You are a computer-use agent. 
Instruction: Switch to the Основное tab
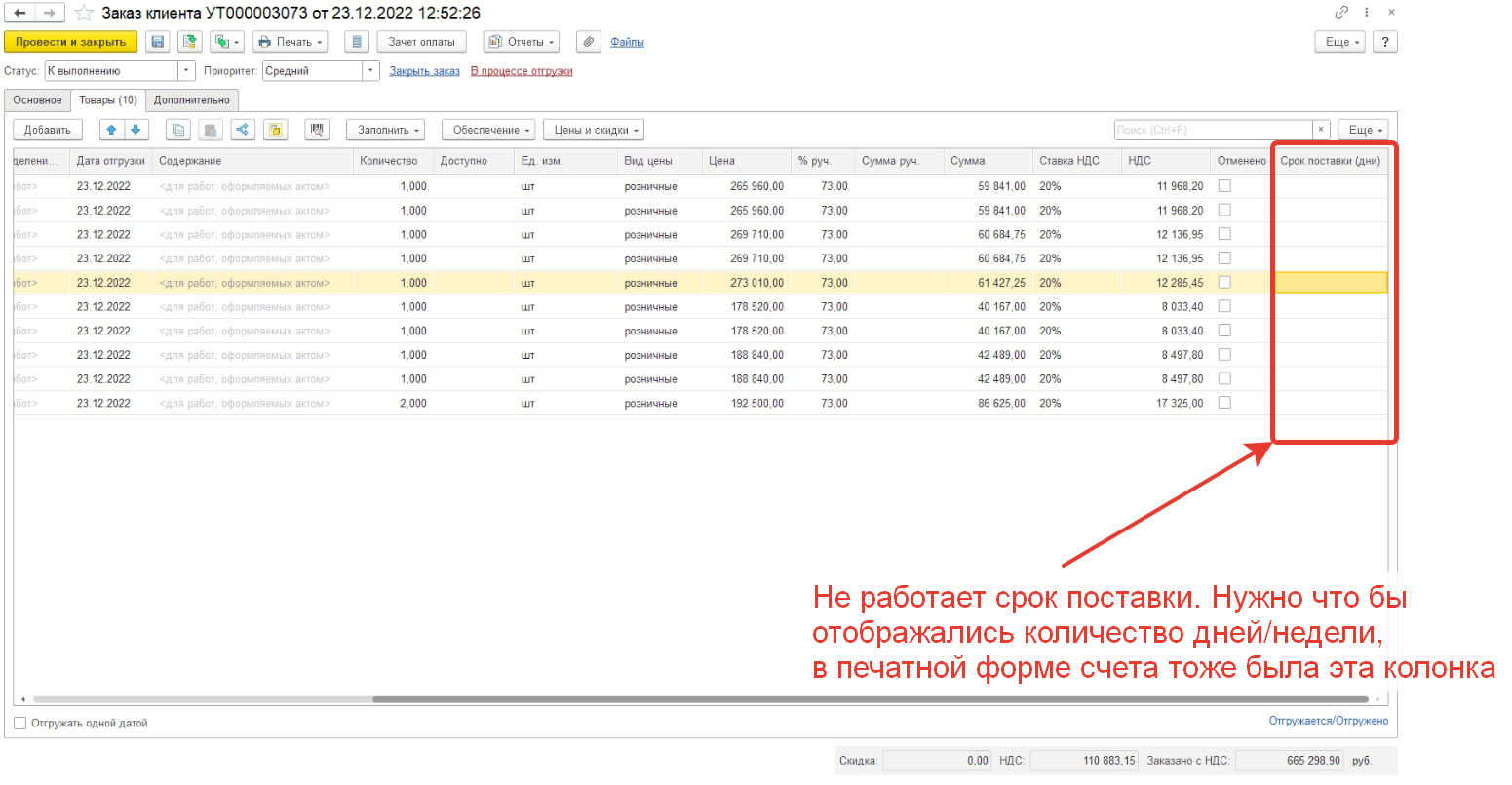(37, 100)
